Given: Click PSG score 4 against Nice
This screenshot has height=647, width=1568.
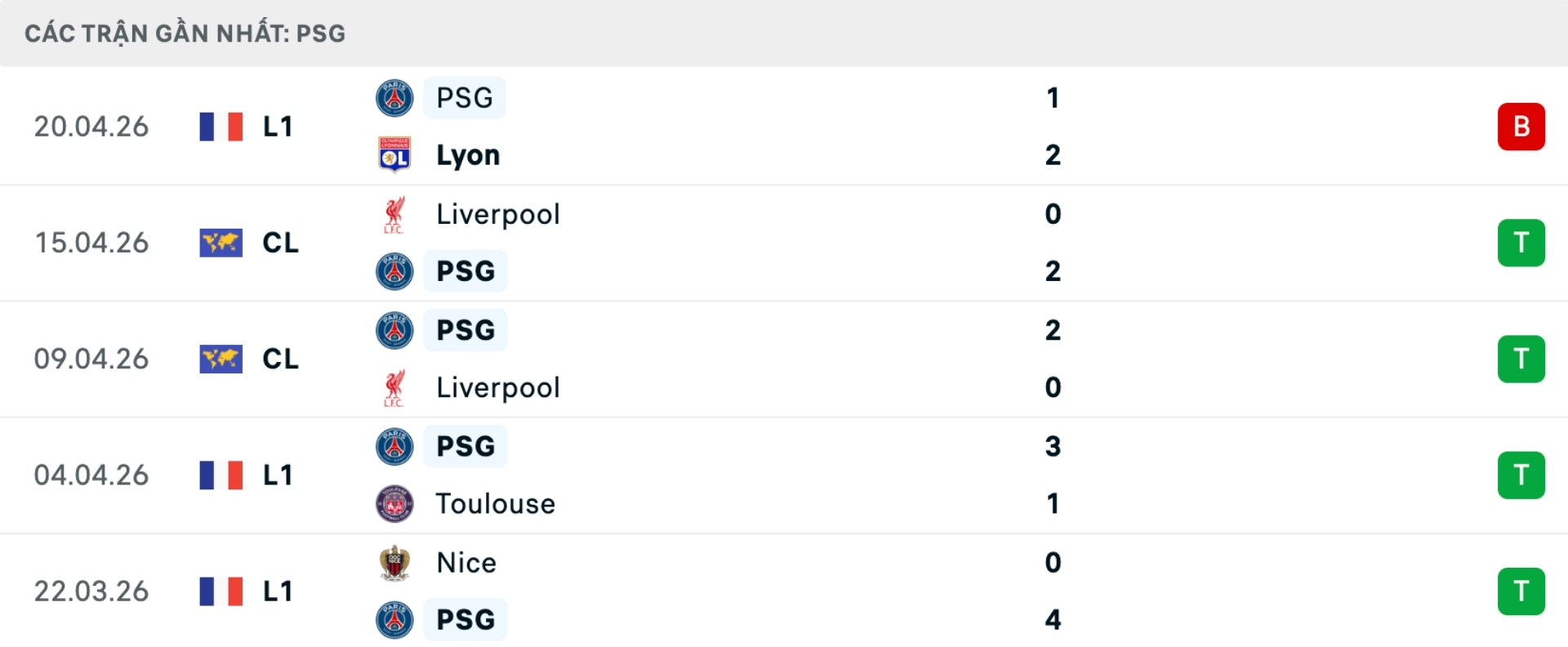Looking at the screenshot, I should pos(1053,620).
